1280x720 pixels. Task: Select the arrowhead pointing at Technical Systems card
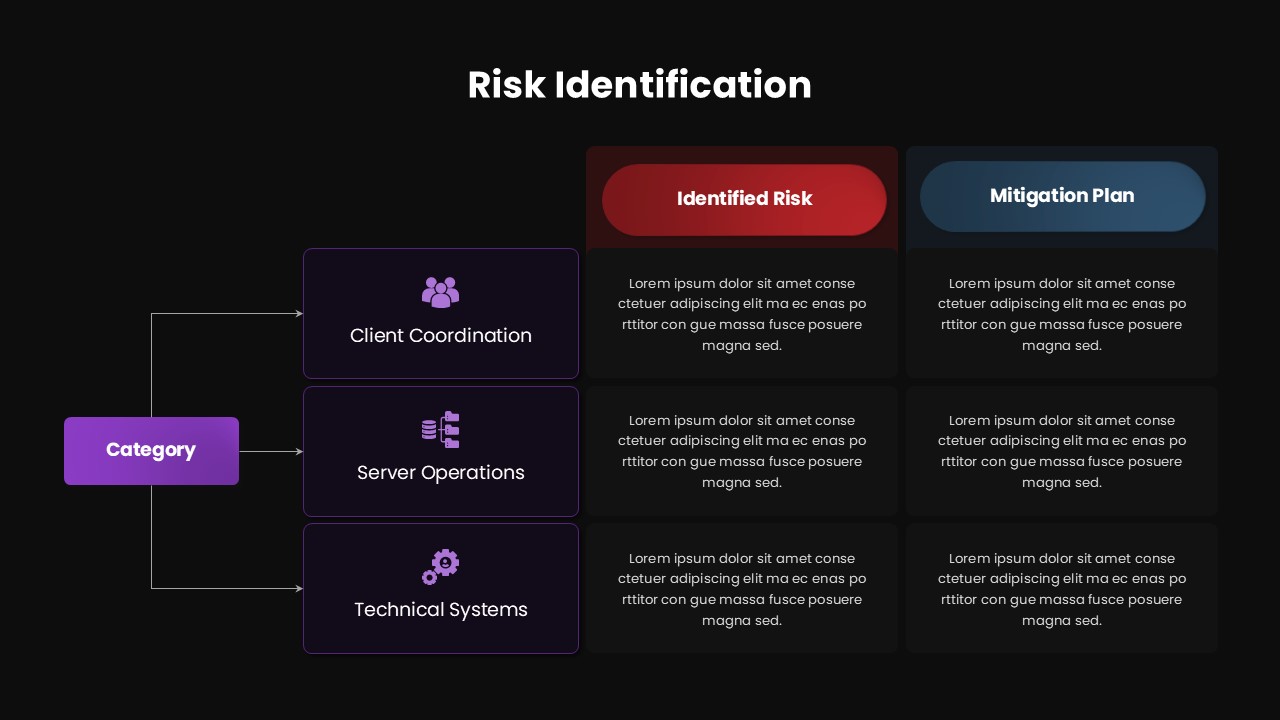click(298, 589)
